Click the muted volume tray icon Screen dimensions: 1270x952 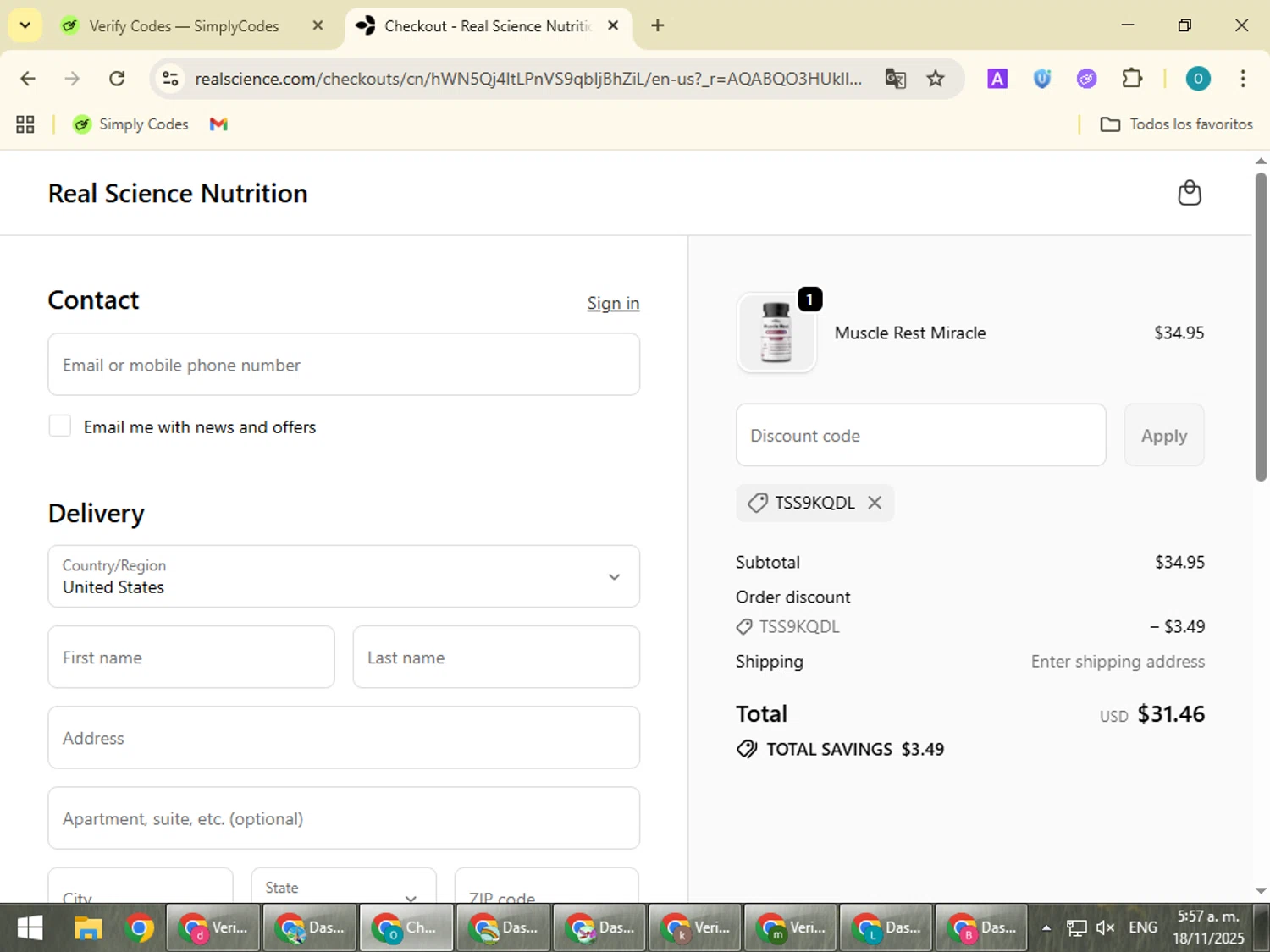1105,928
